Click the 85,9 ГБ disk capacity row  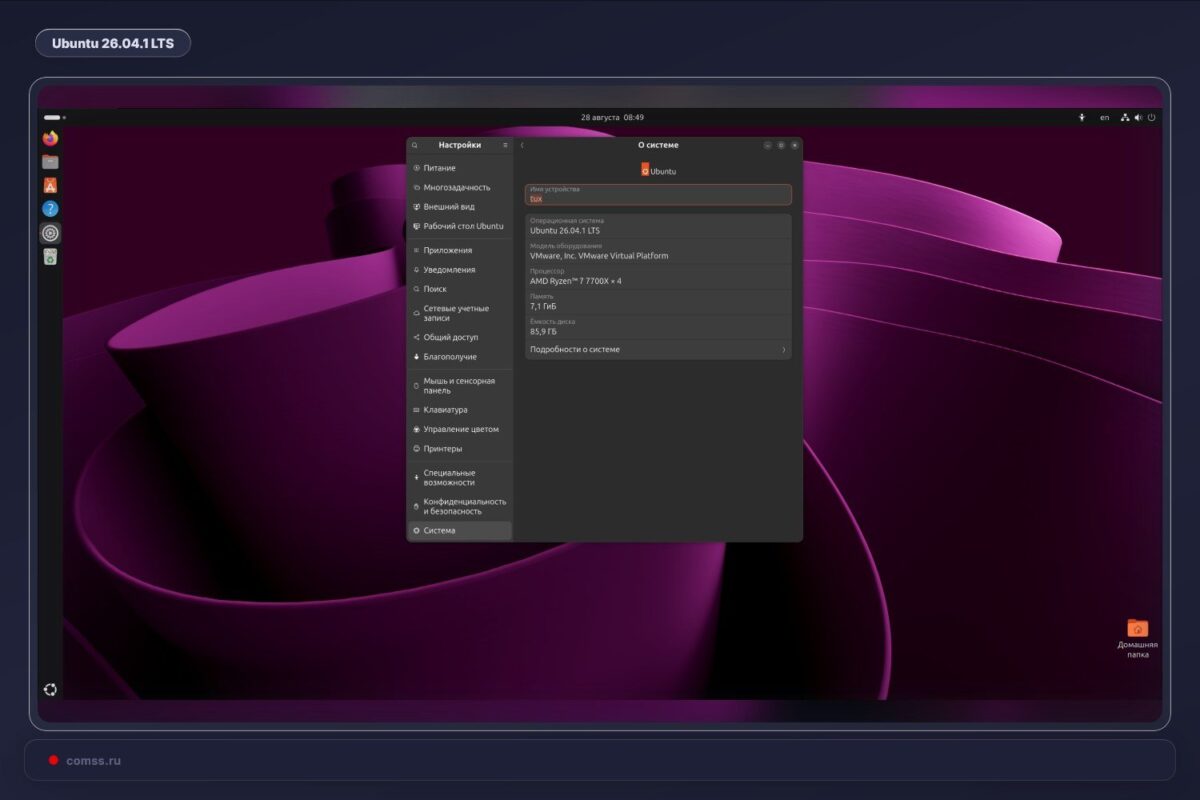point(658,327)
